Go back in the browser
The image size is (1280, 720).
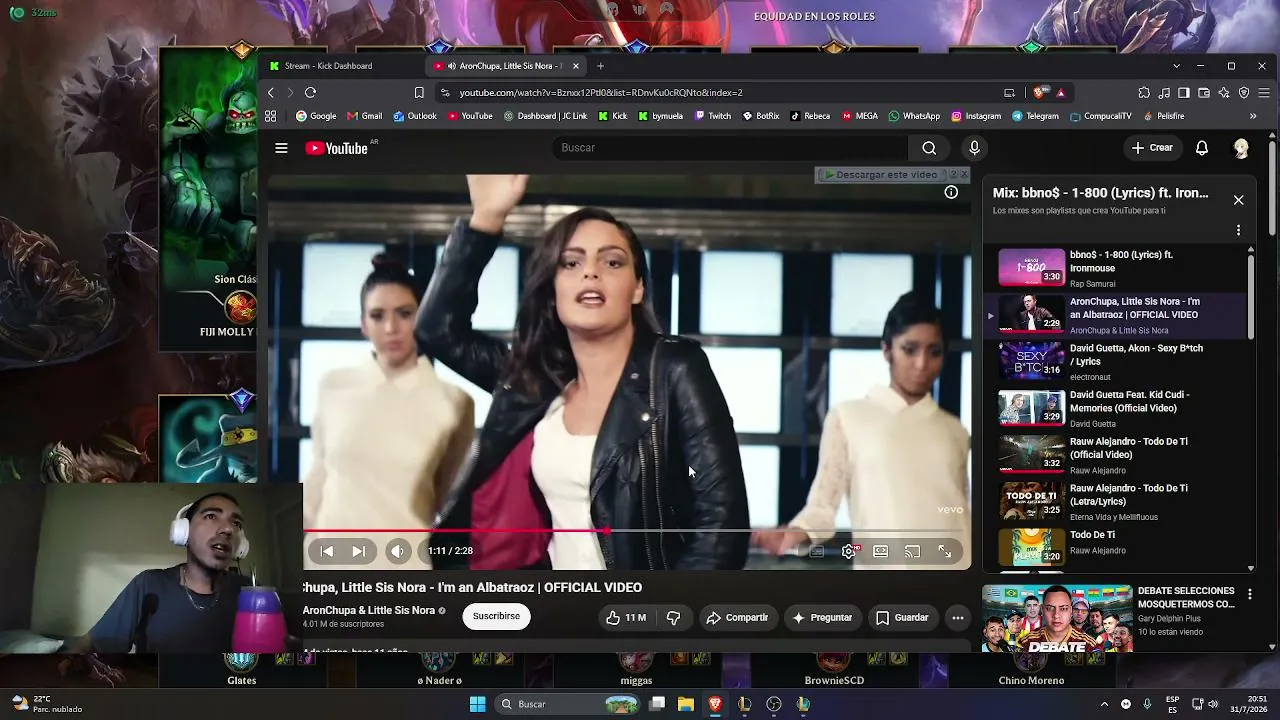click(x=271, y=93)
